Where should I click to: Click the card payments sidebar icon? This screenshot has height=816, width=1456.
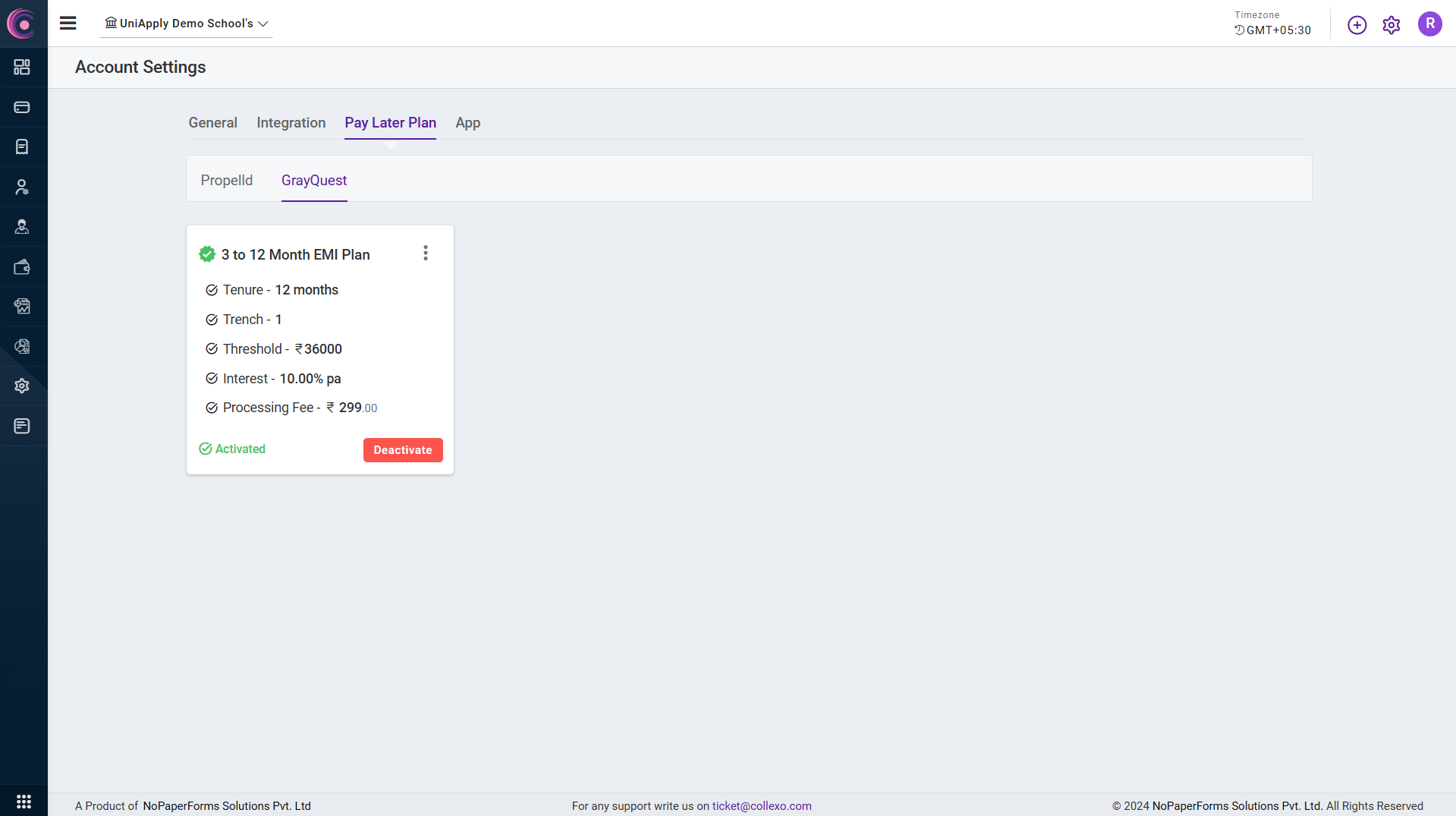[x=22, y=108]
